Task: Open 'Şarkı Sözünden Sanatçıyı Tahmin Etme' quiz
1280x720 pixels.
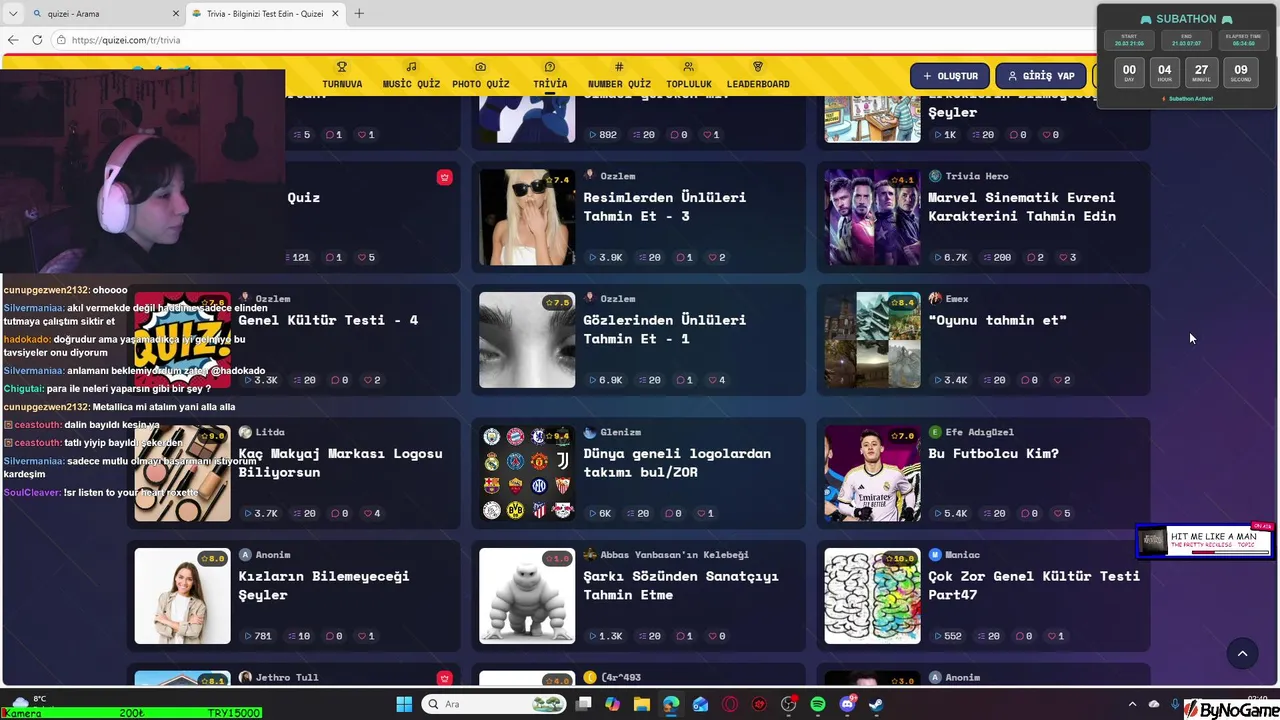Action: point(680,585)
